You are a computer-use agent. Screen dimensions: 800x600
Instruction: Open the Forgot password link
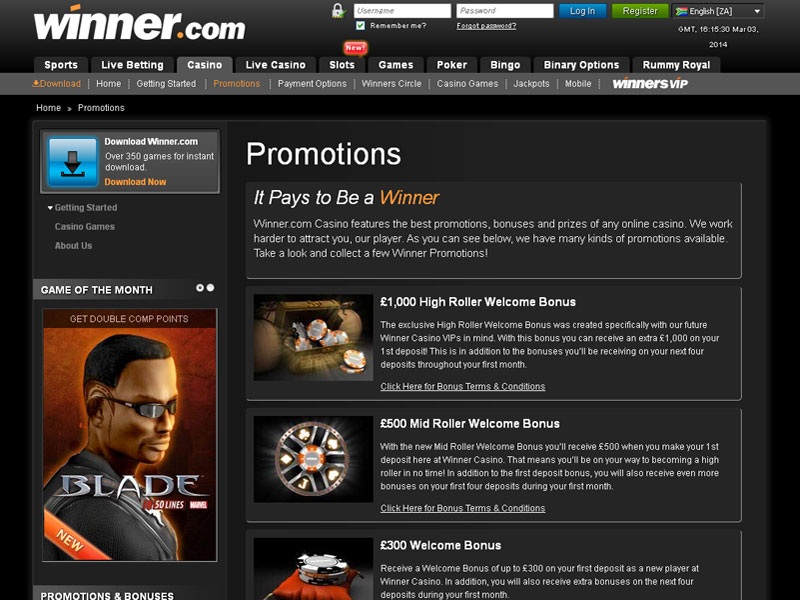(486, 26)
